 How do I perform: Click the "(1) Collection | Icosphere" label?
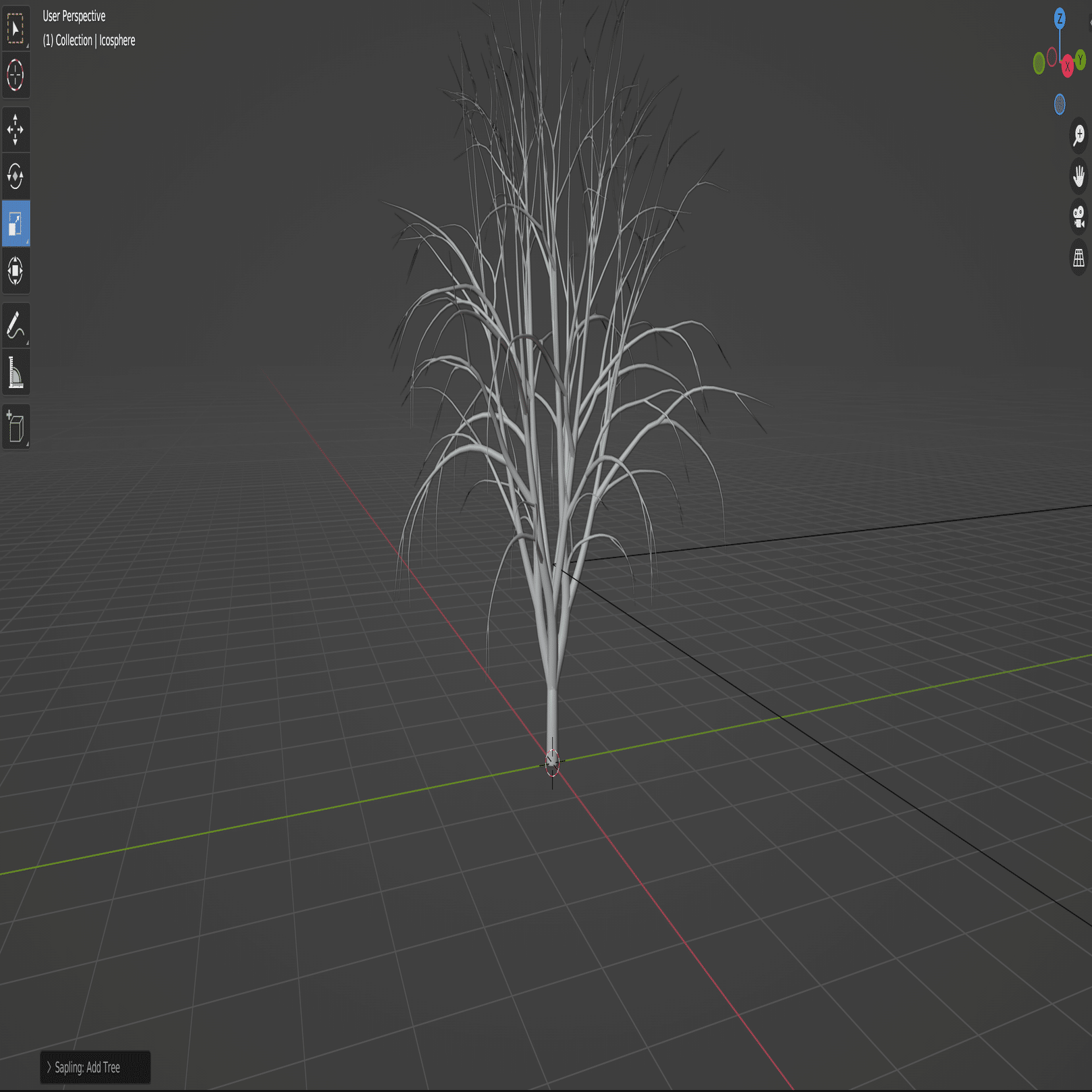[89, 40]
